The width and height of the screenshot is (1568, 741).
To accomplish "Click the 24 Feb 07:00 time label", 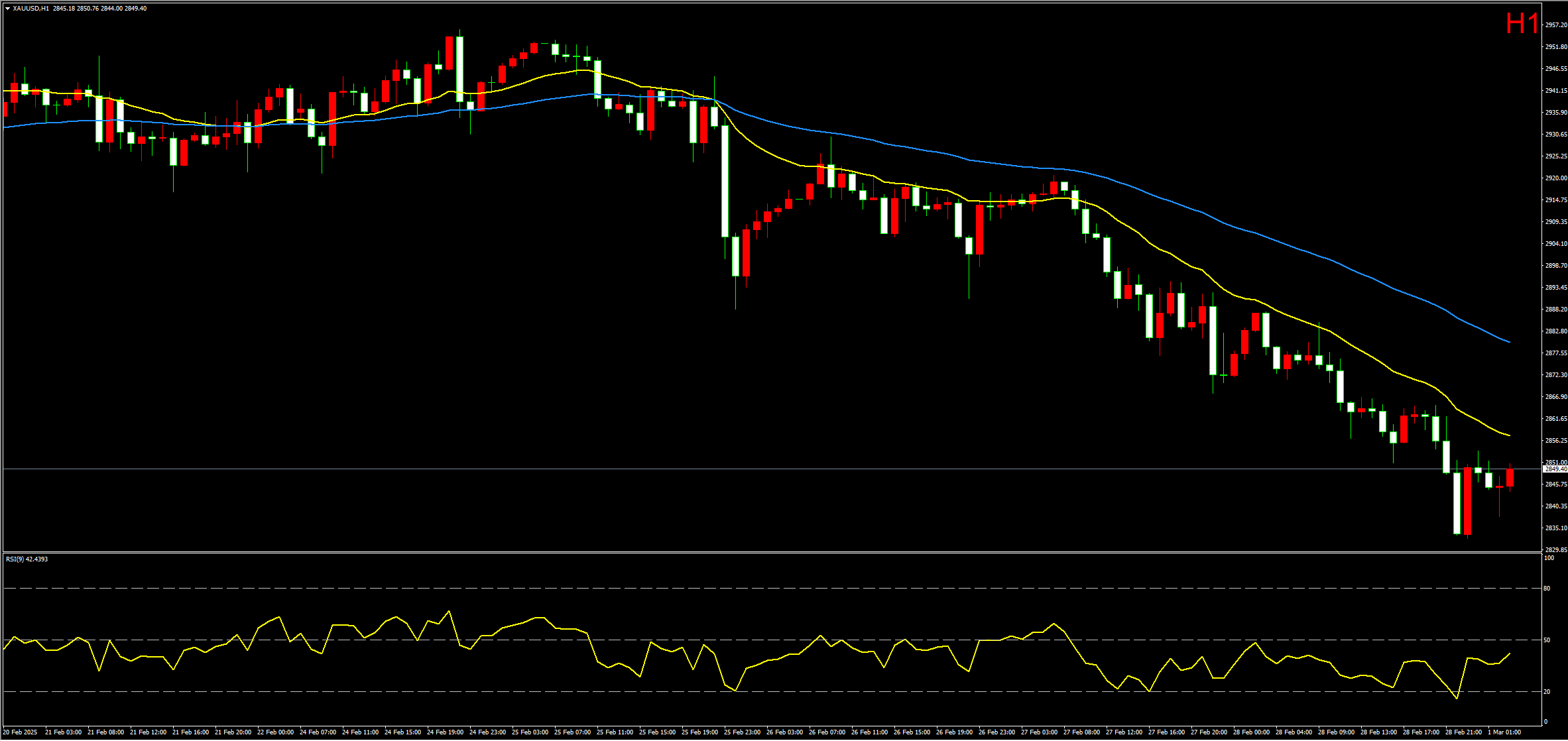I will (318, 732).
